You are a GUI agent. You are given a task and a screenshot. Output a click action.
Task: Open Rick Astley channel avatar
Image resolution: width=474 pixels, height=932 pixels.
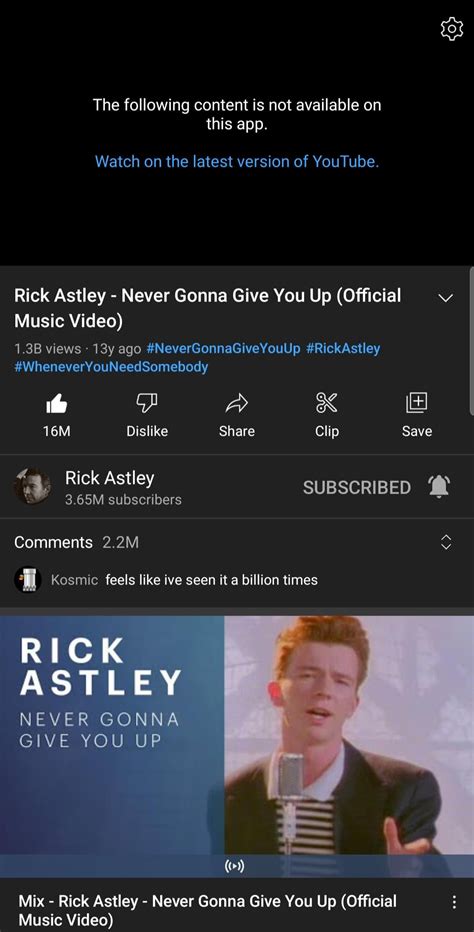tap(32, 486)
